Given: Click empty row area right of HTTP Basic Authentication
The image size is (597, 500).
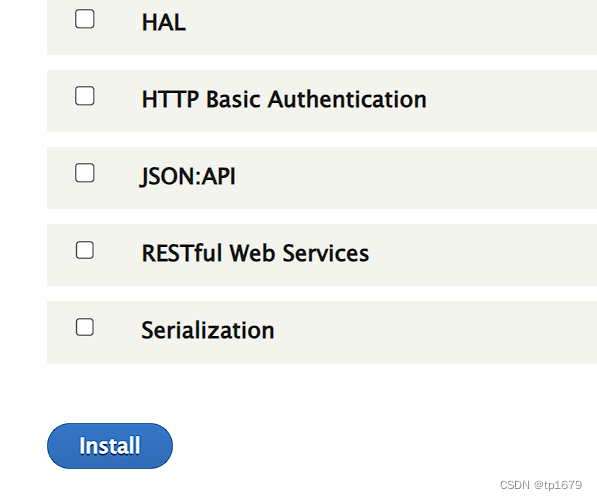Looking at the screenshot, I should 512,101.
